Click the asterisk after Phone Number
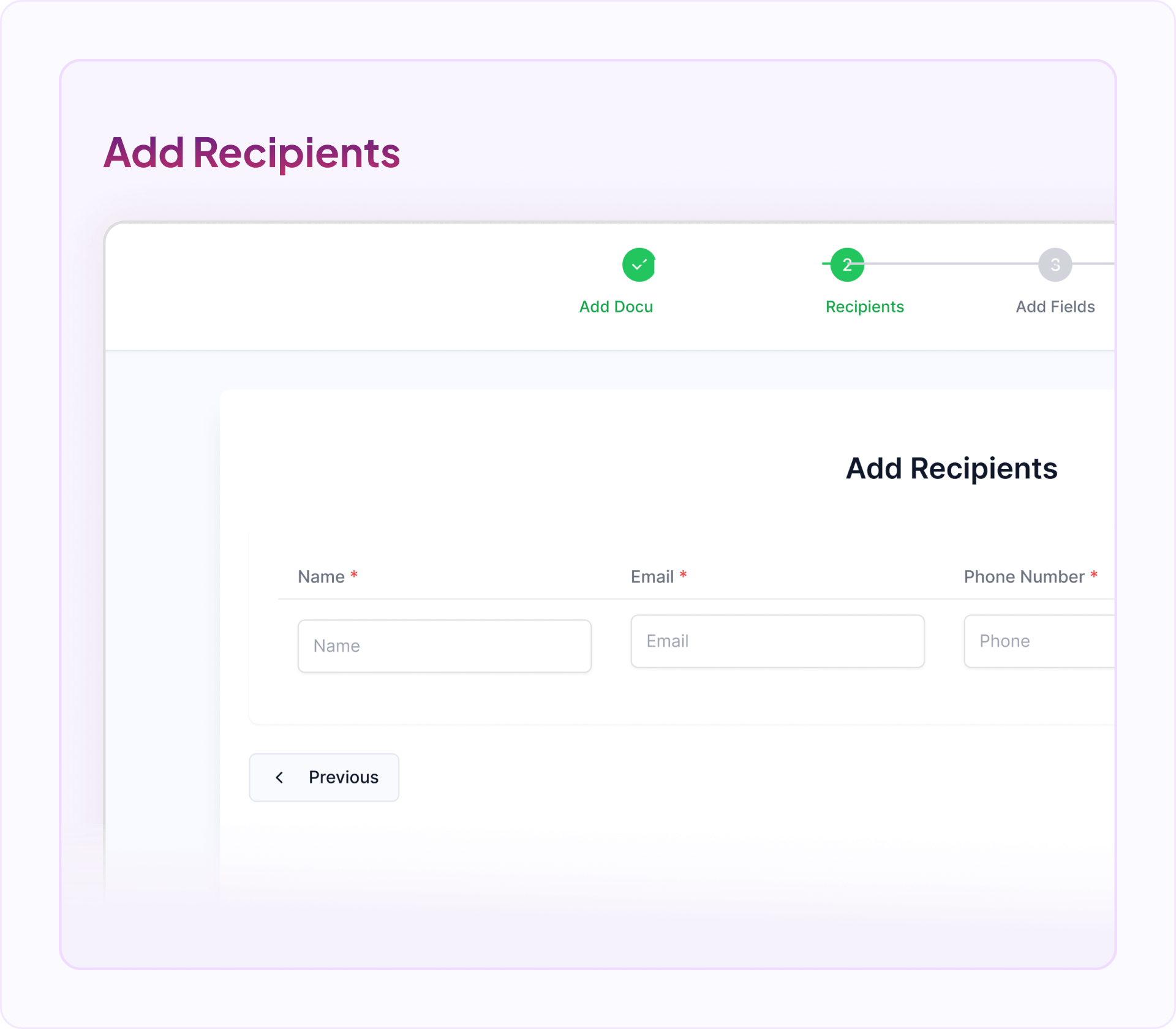1176x1029 pixels. click(x=1093, y=575)
